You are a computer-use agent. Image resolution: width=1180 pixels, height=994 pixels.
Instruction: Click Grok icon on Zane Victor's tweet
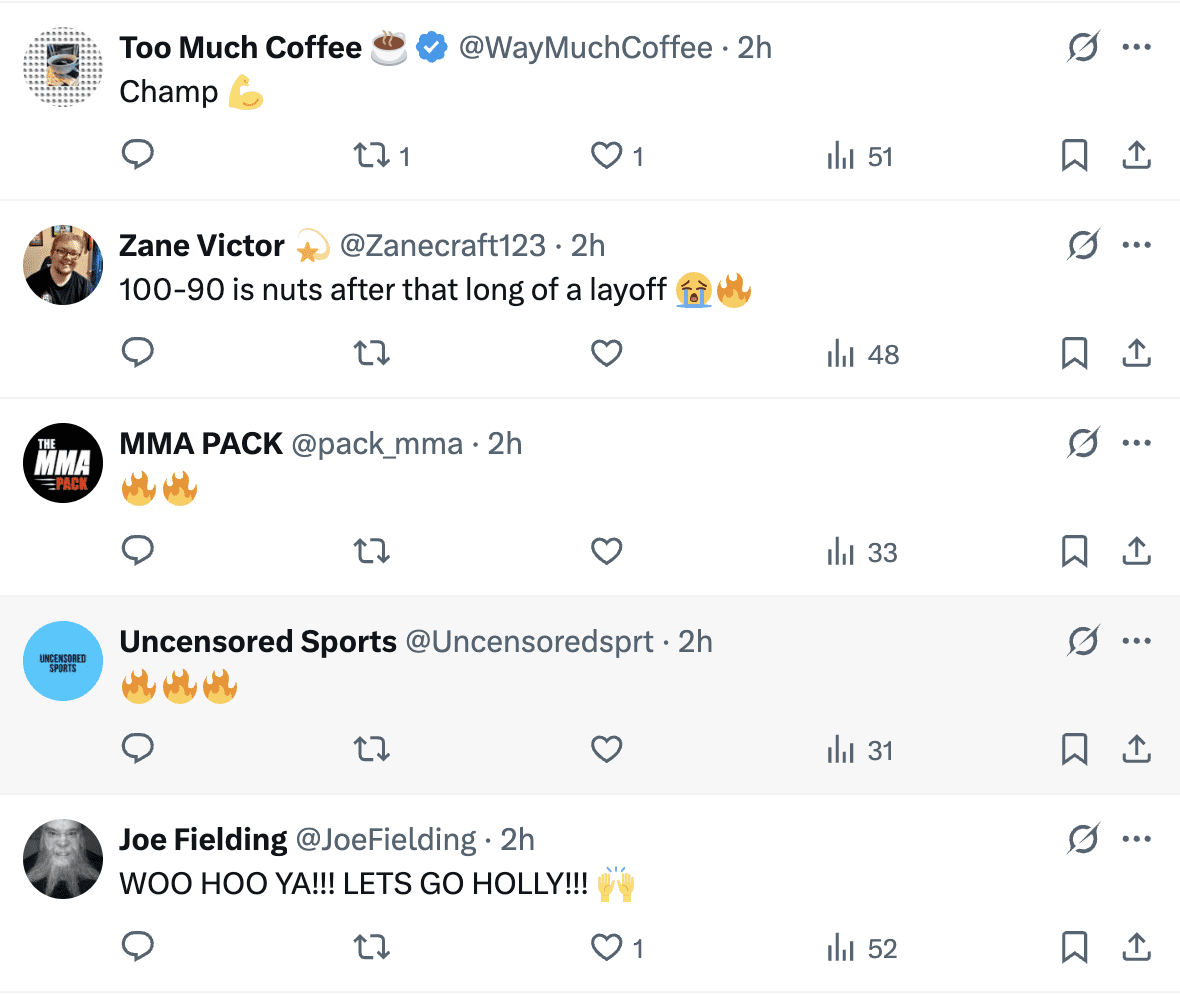coord(1083,245)
